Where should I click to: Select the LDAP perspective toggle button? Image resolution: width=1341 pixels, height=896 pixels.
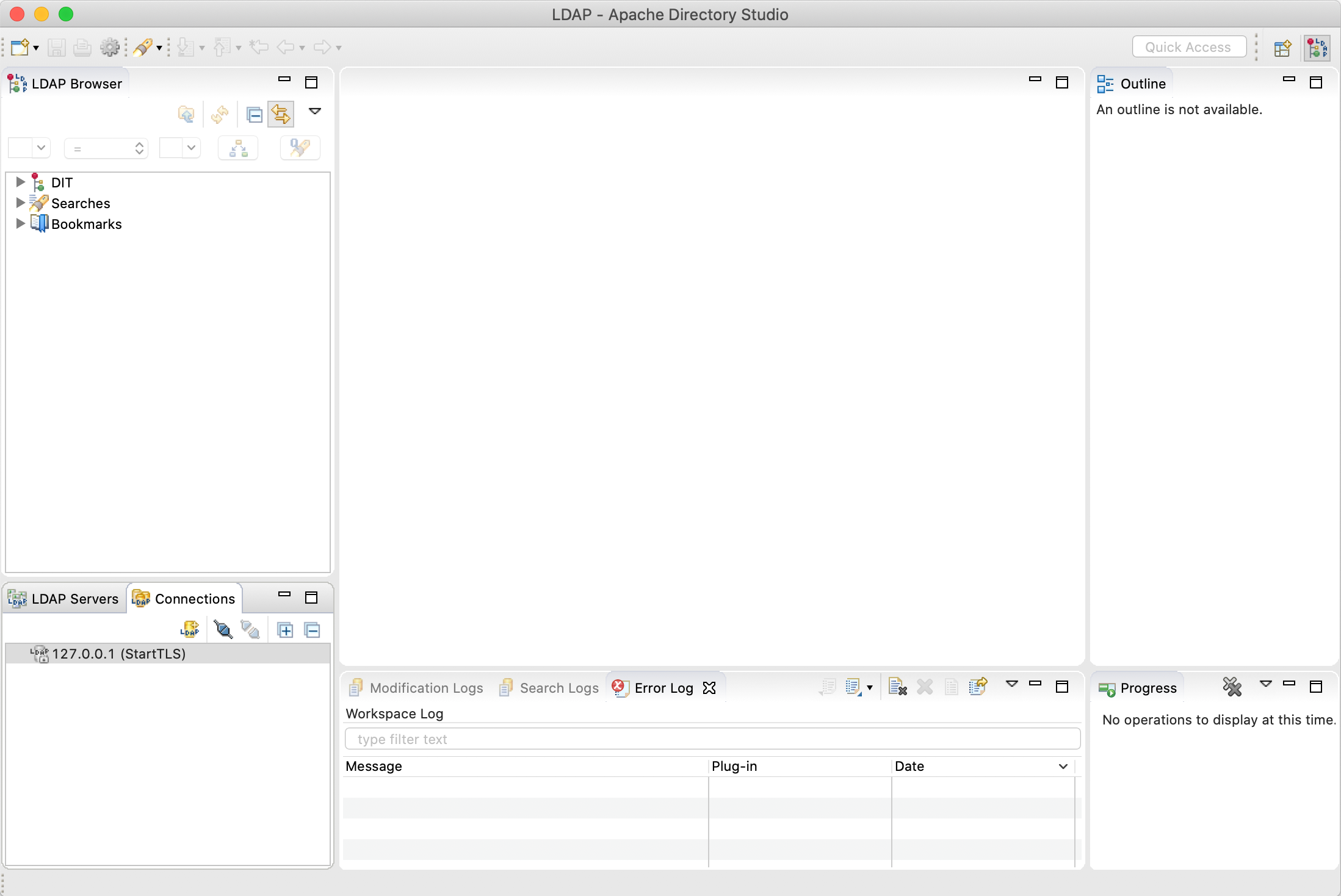pos(1317,48)
